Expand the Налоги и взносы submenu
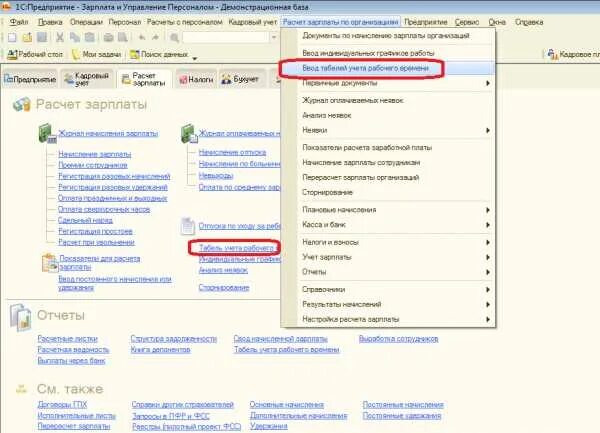This screenshot has height=433, width=600. tap(488, 243)
